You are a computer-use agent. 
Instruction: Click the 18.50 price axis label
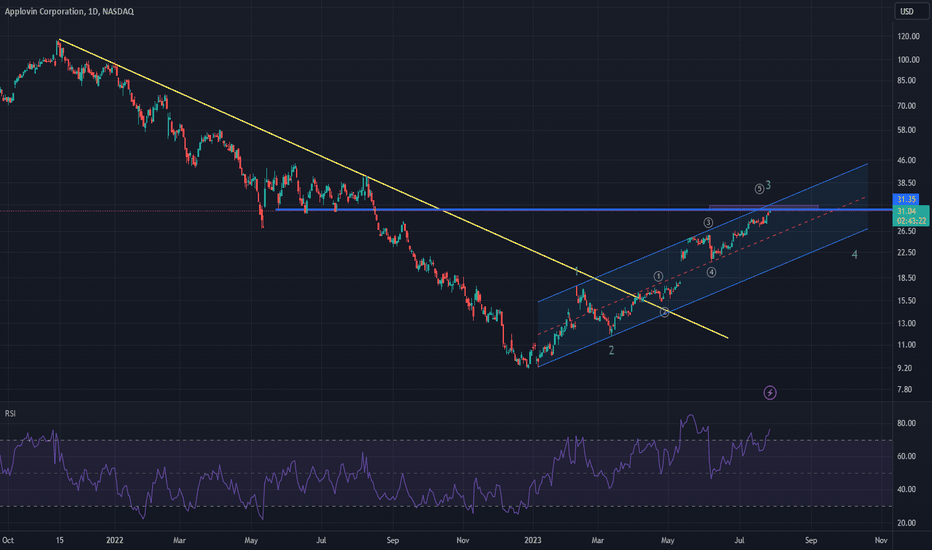(906, 278)
